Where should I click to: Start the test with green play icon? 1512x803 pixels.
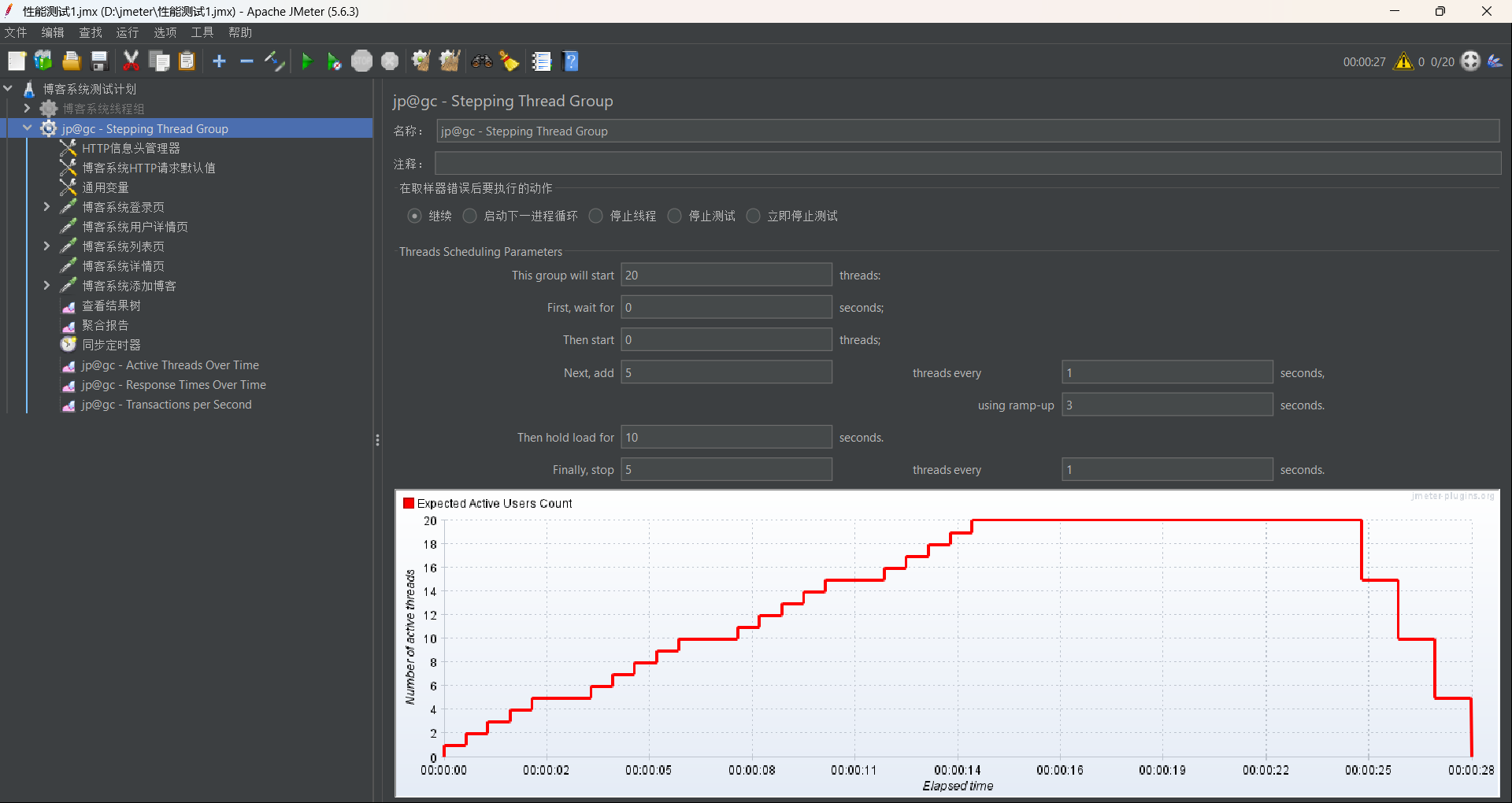pos(307,61)
